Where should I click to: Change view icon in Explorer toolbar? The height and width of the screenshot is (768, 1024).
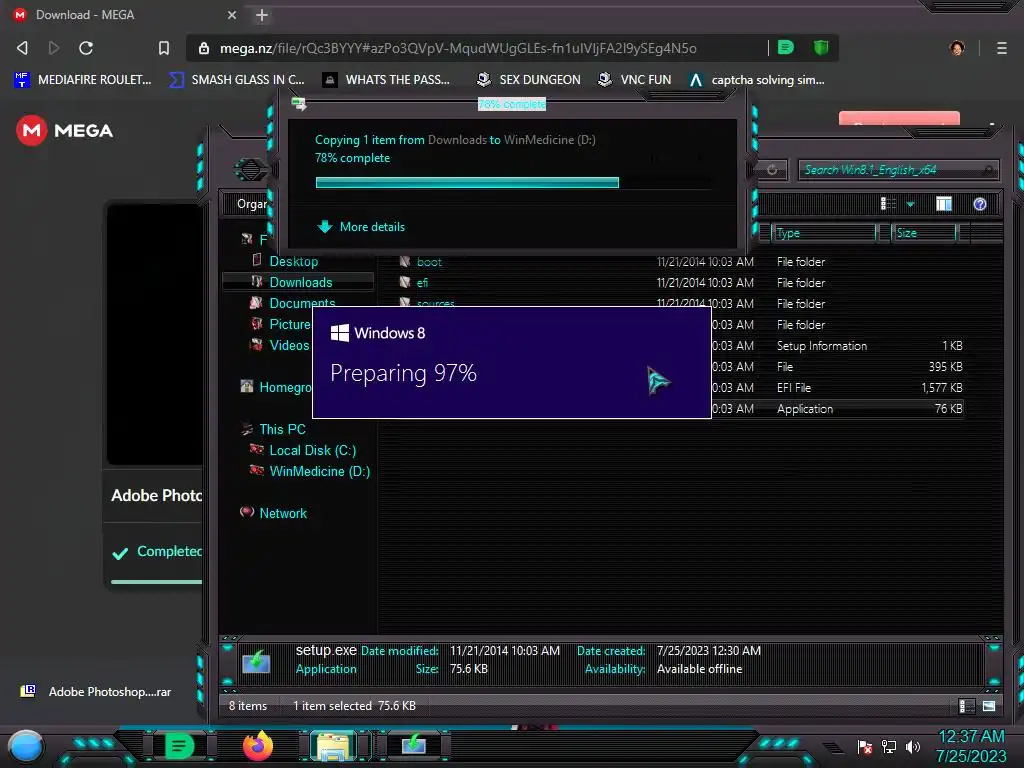pyautogui.click(x=888, y=204)
